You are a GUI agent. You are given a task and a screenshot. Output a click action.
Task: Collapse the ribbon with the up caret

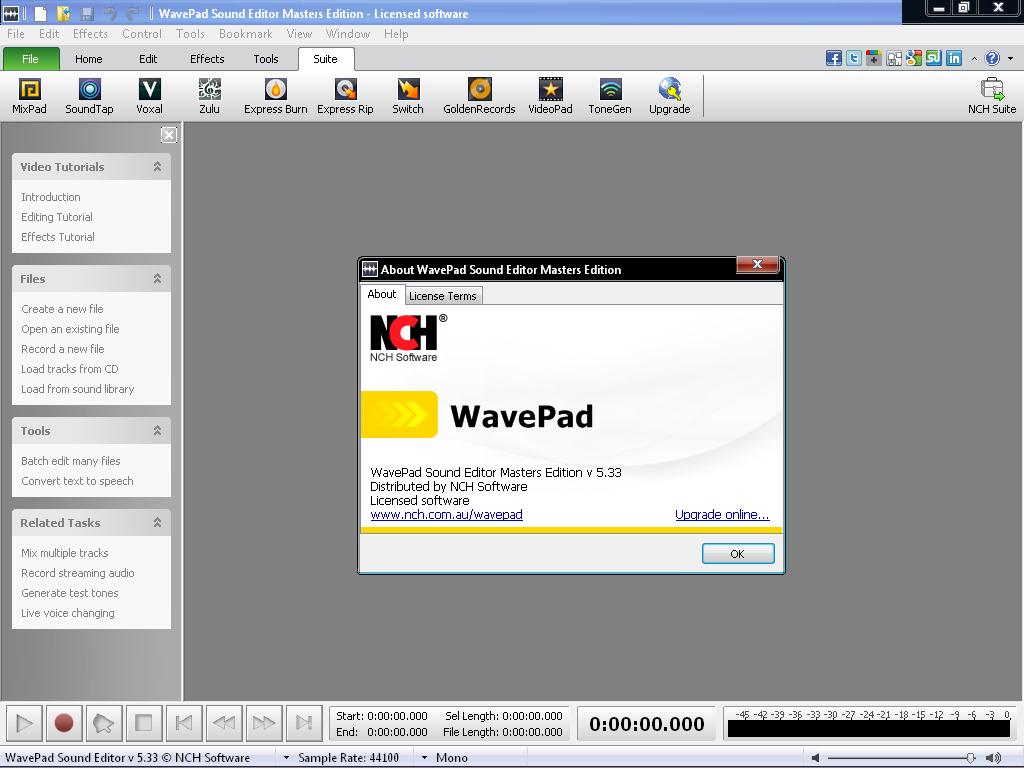click(x=974, y=59)
